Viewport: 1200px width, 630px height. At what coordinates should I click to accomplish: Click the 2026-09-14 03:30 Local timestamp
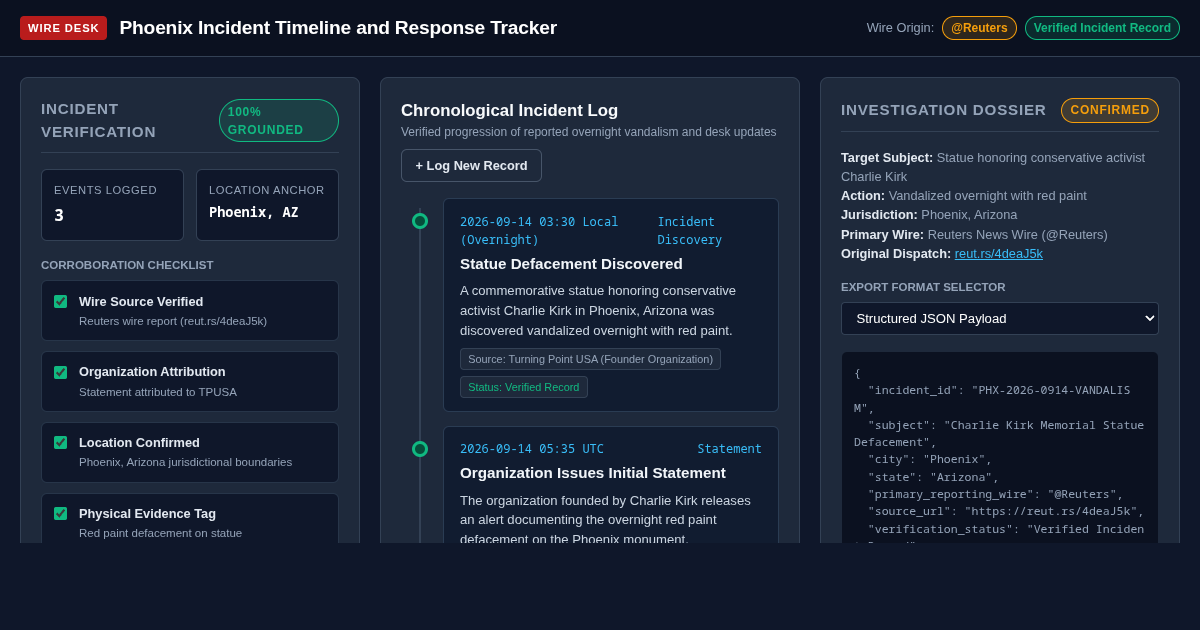coord(539,231)
